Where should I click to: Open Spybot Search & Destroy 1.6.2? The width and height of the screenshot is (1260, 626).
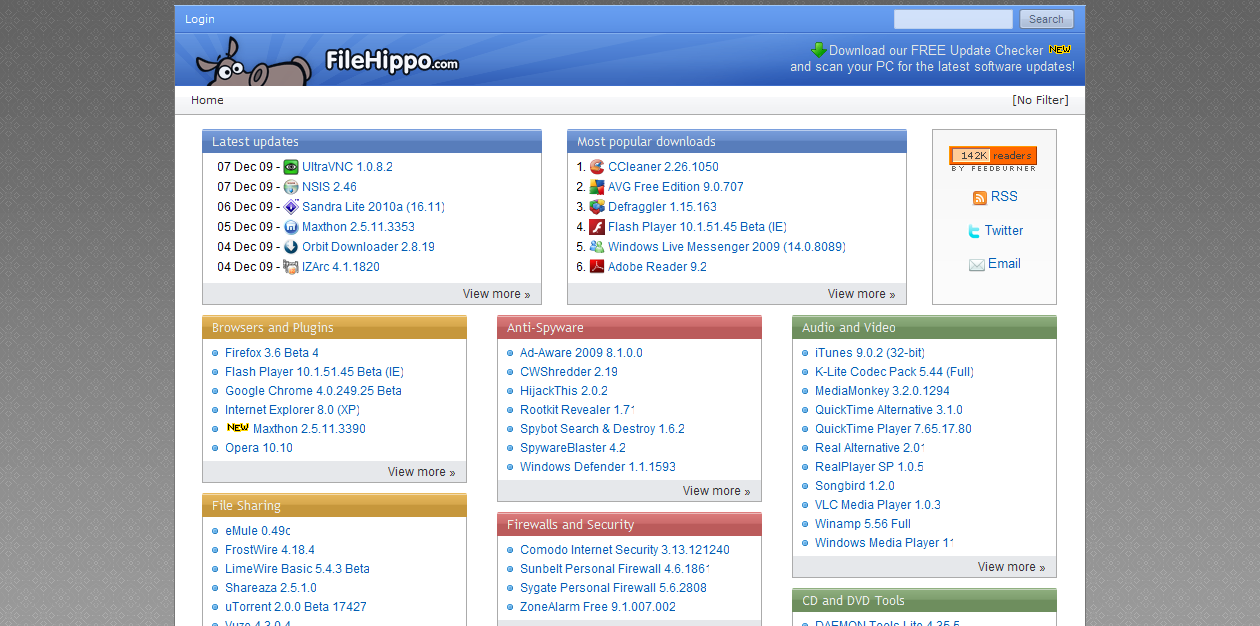(602, 429)
